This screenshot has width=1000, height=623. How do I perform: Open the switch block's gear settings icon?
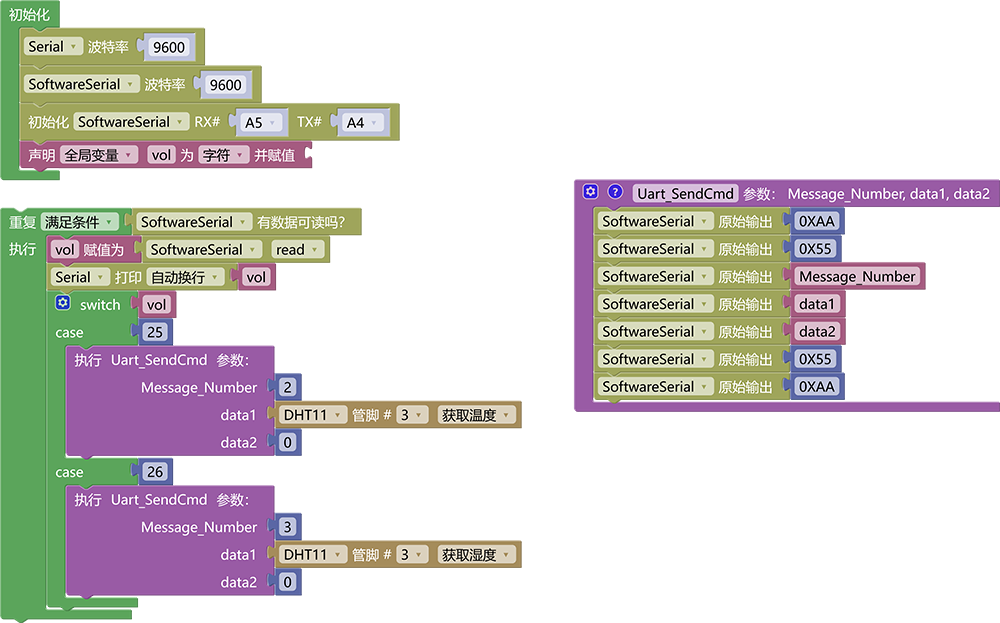[62, 303]
